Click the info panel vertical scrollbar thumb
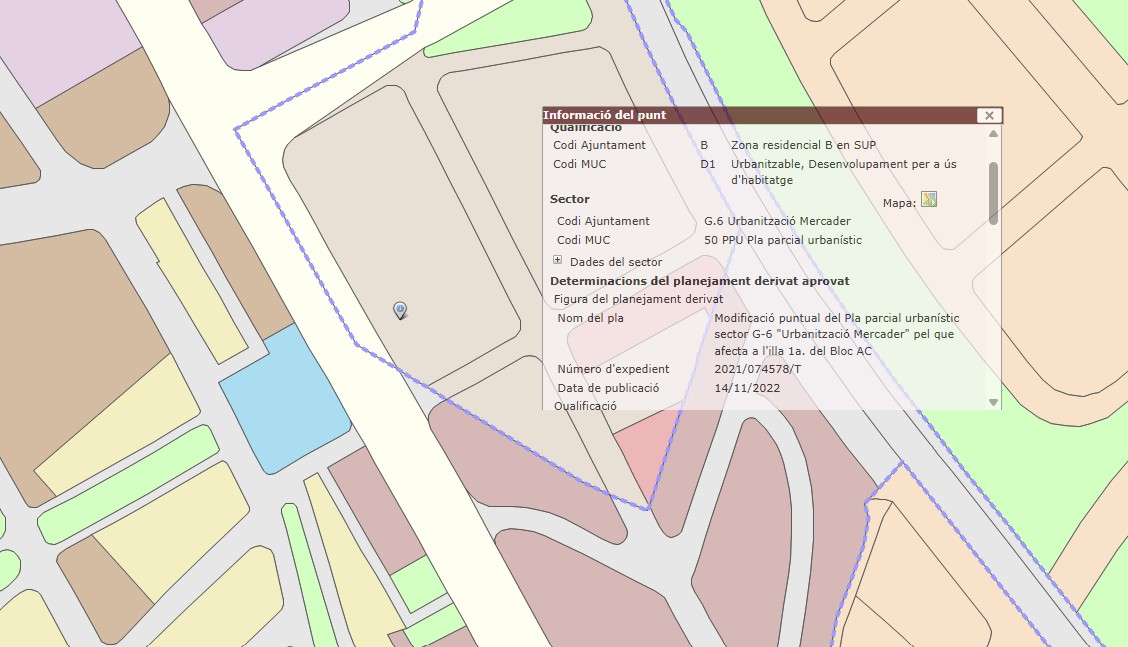1128x647 pixels. (993, 192)
